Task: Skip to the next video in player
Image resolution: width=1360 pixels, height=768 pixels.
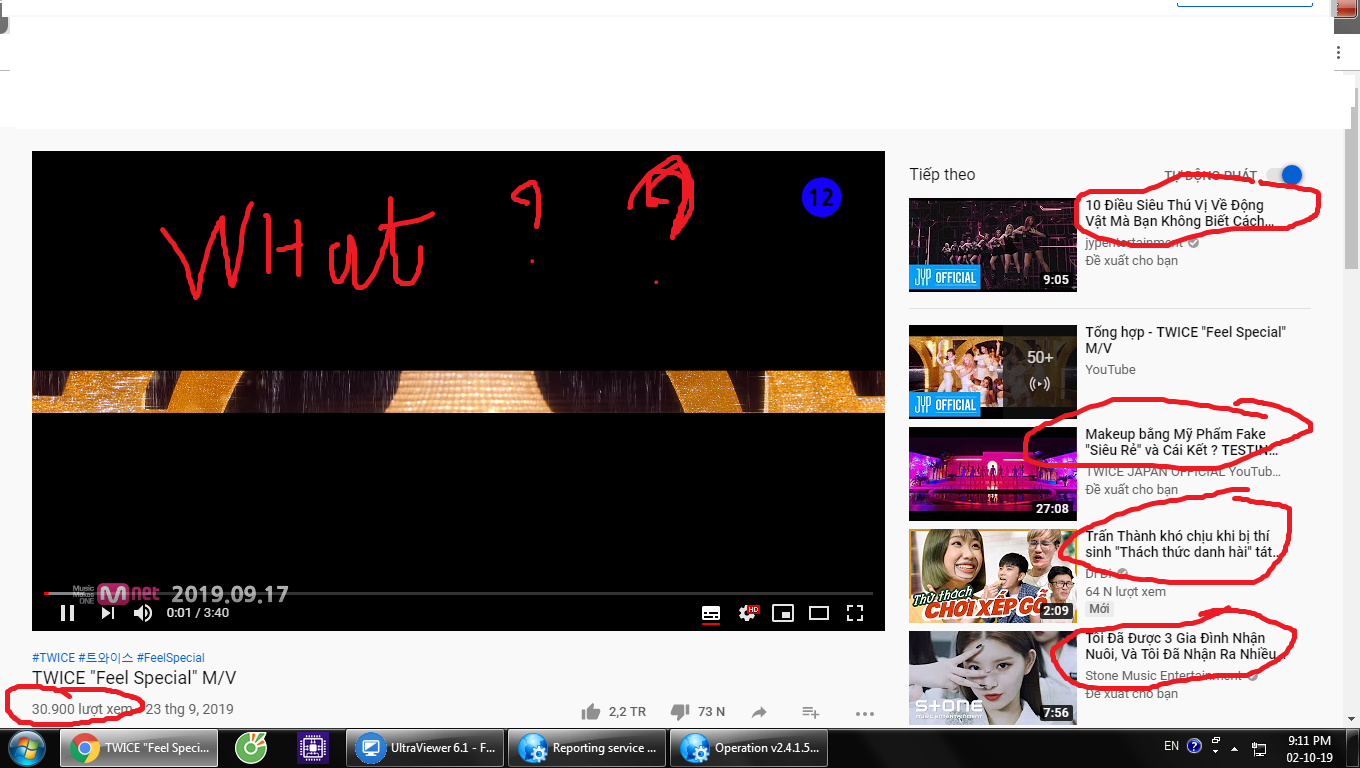Action: (x=107, y=613)
